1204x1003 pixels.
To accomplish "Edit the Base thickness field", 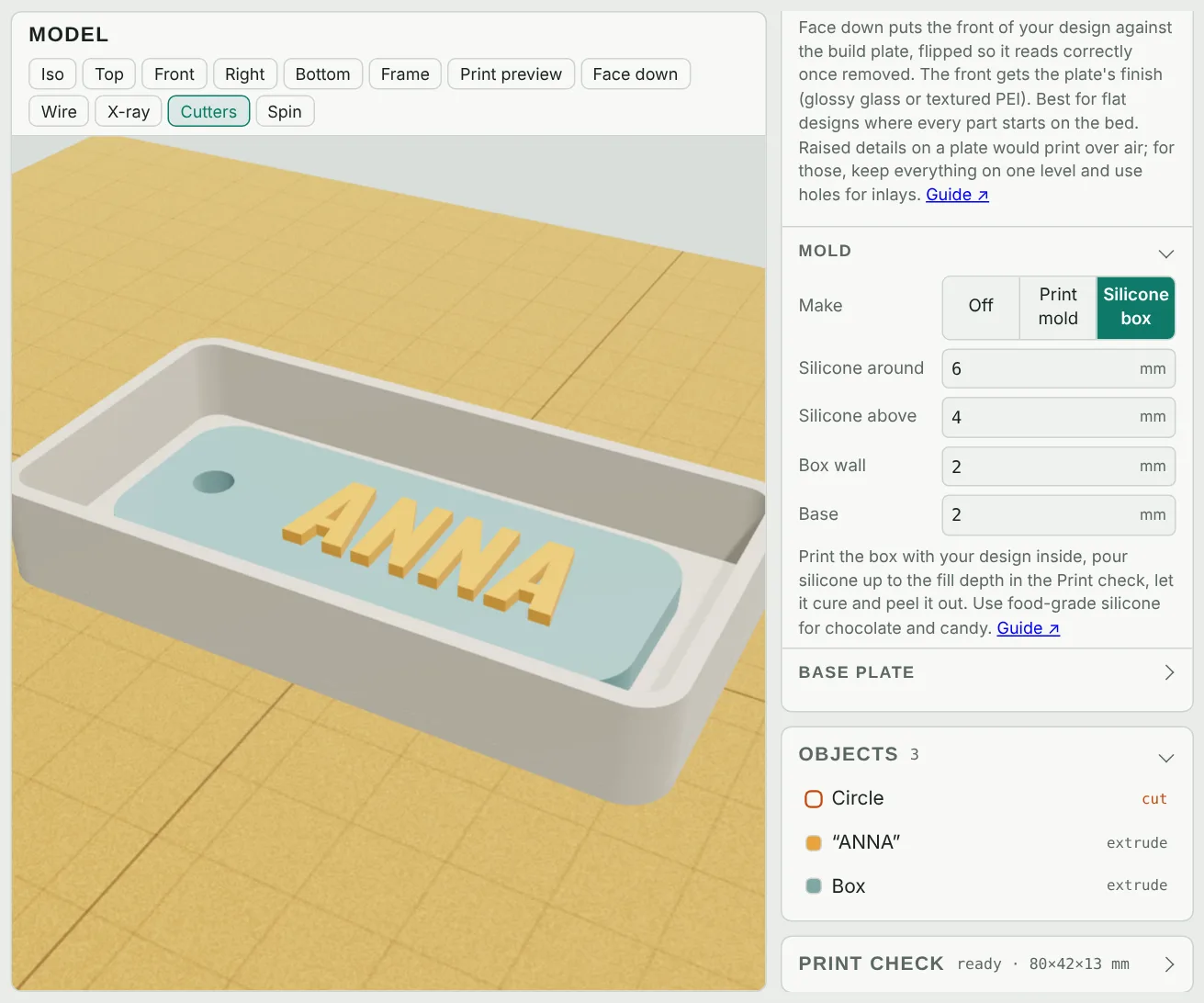I will (x=1059, y=515).
